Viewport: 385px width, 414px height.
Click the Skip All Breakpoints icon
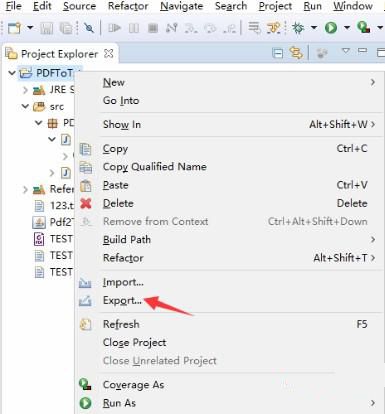[x=89, y=28]
